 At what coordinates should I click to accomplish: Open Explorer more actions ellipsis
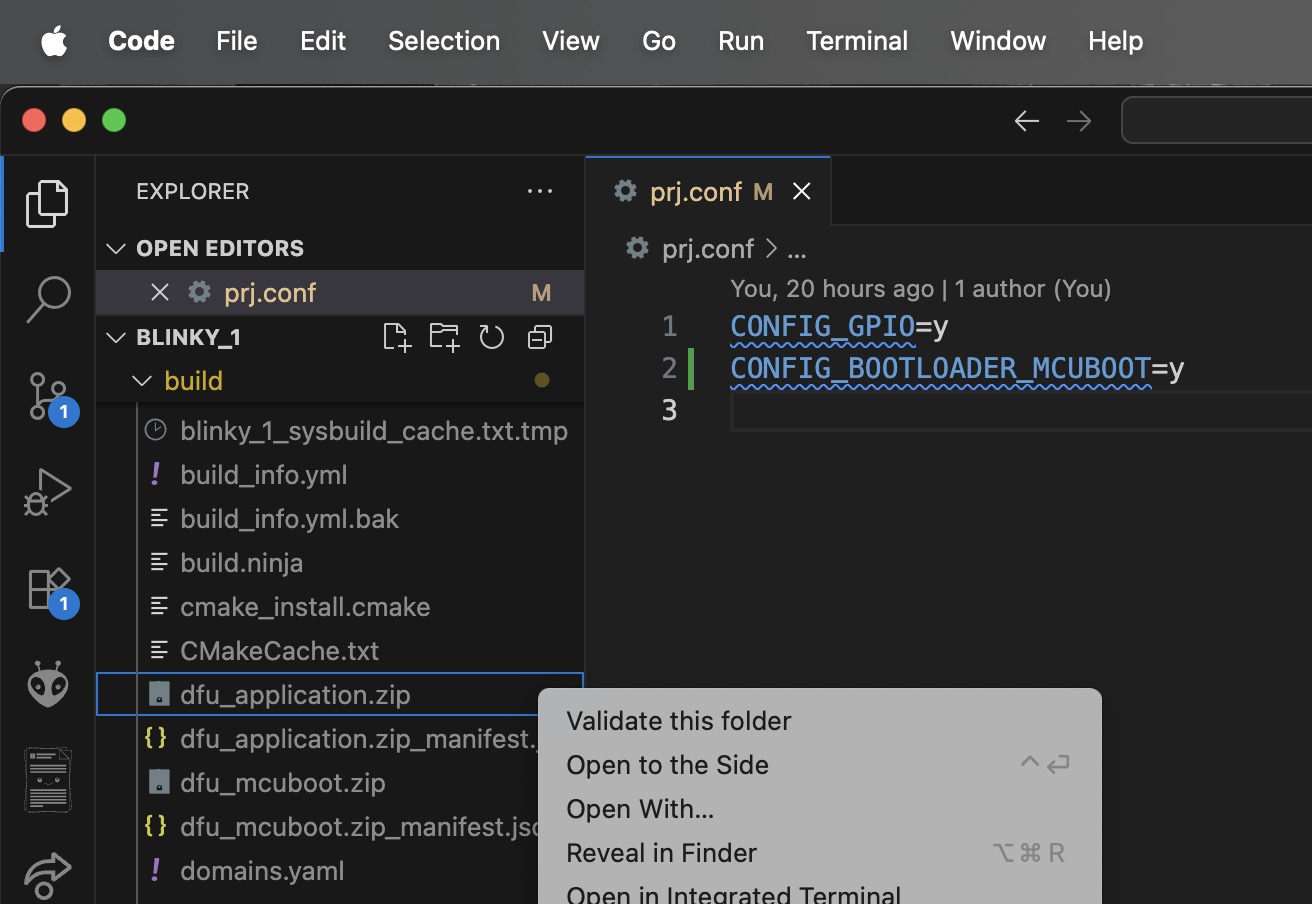[x=540, y=191]
